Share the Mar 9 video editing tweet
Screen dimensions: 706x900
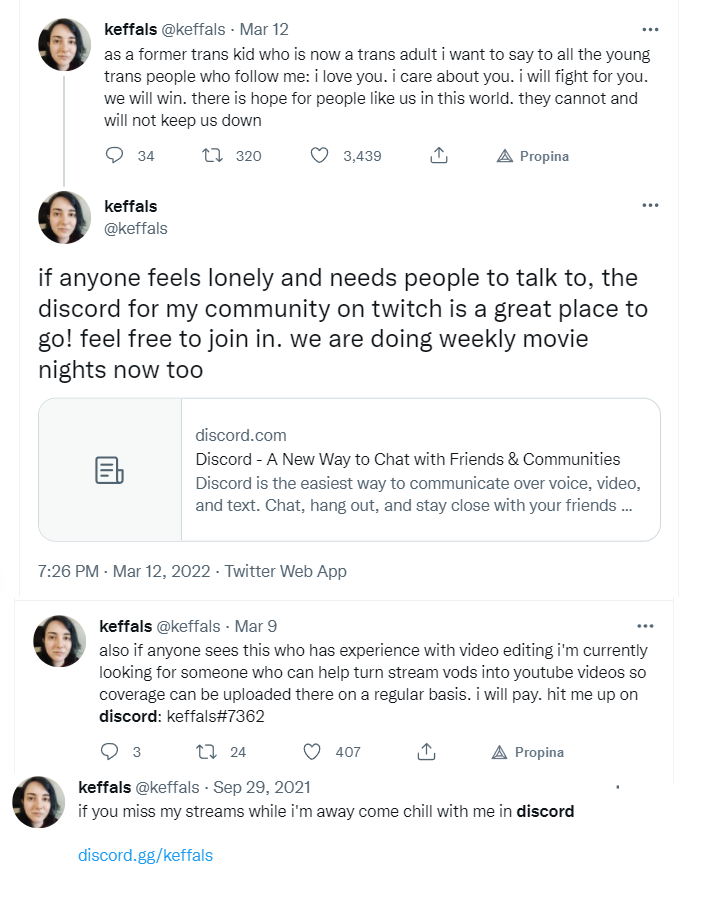coord(426,752)
